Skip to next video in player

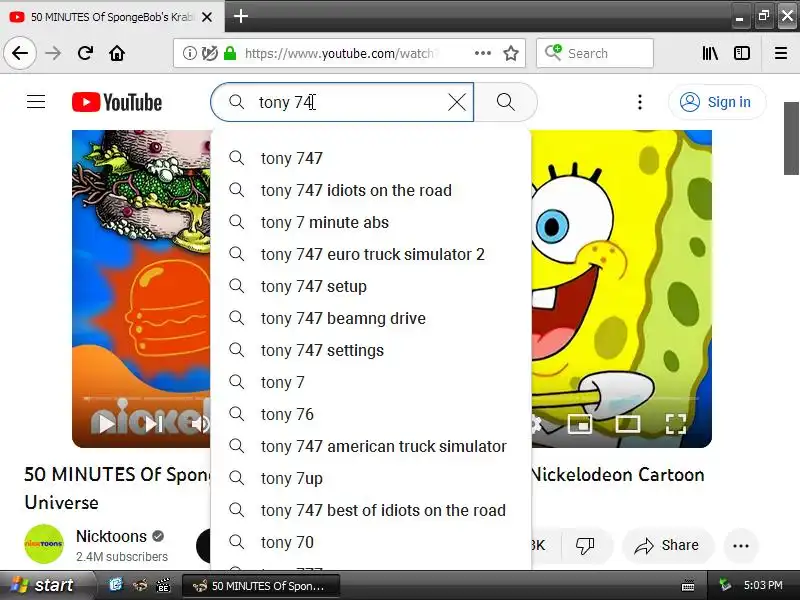[153, 424]
